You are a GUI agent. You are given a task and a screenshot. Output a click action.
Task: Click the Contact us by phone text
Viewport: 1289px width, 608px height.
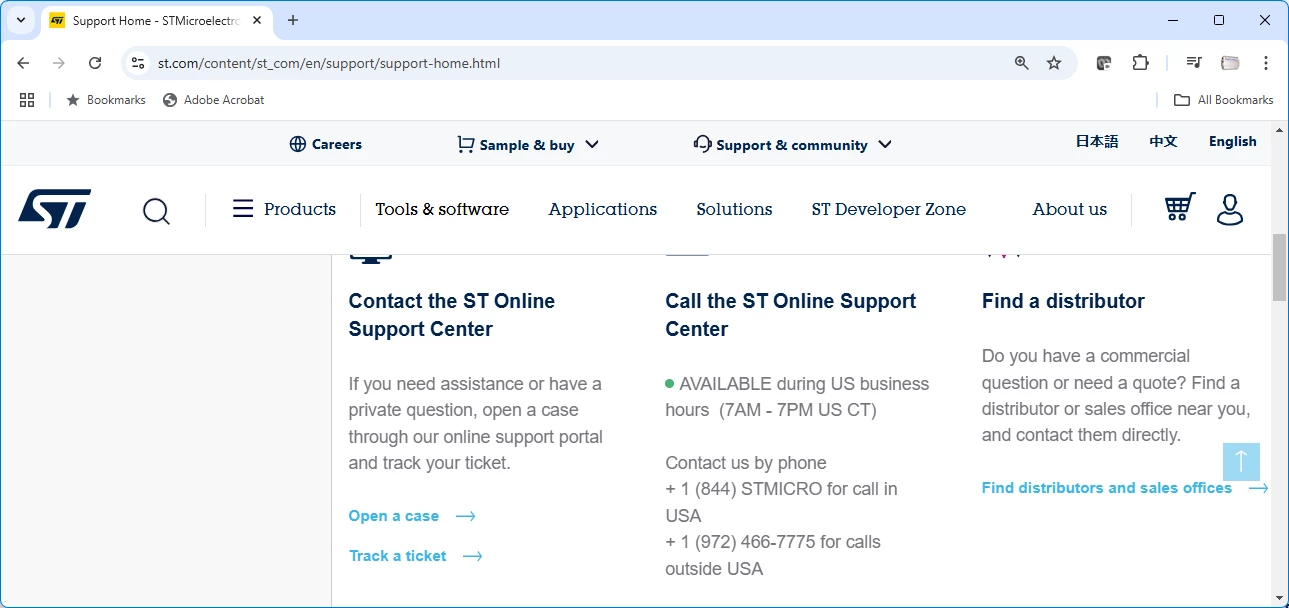point(746,463)
